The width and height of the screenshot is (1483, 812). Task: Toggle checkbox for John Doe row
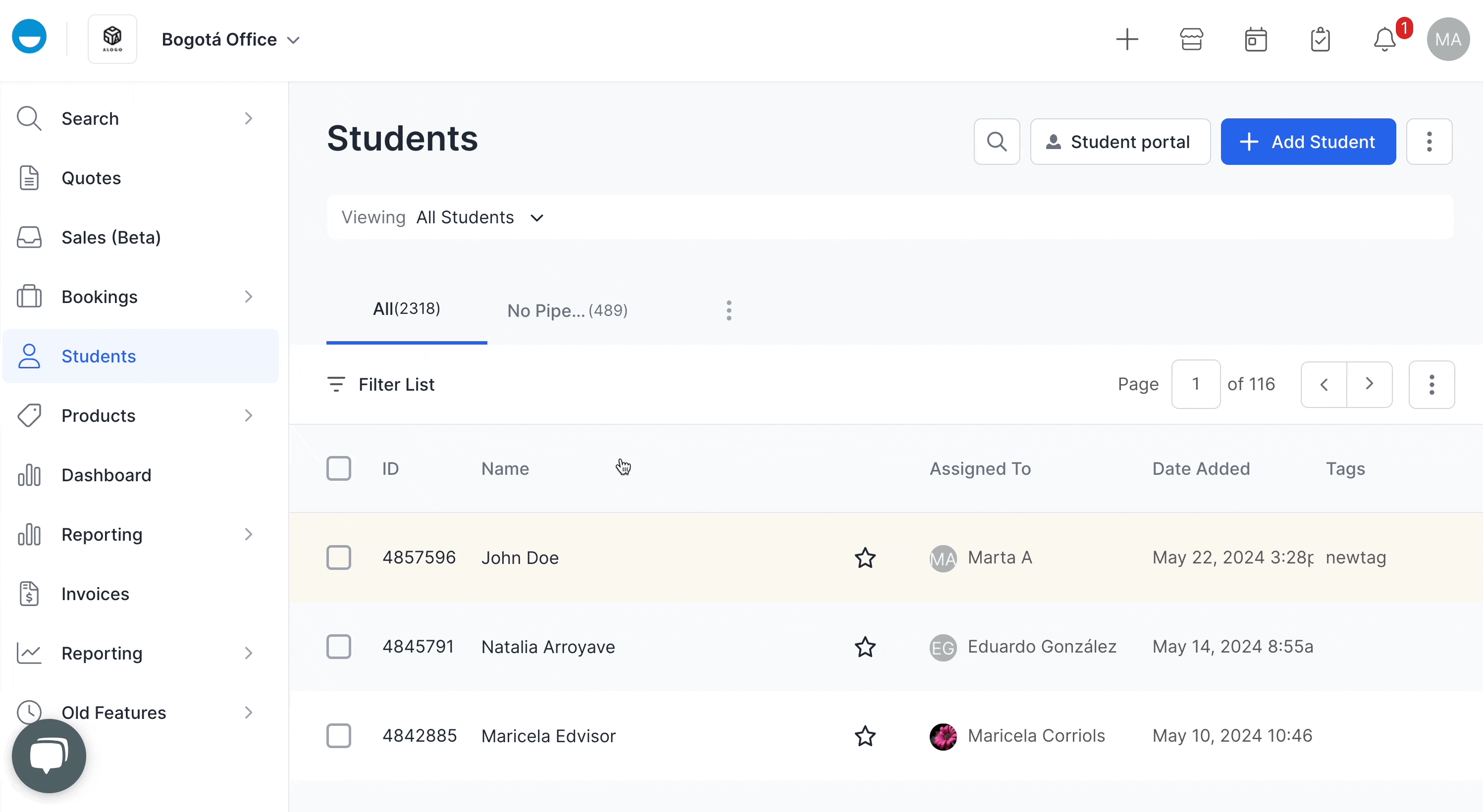339,558
